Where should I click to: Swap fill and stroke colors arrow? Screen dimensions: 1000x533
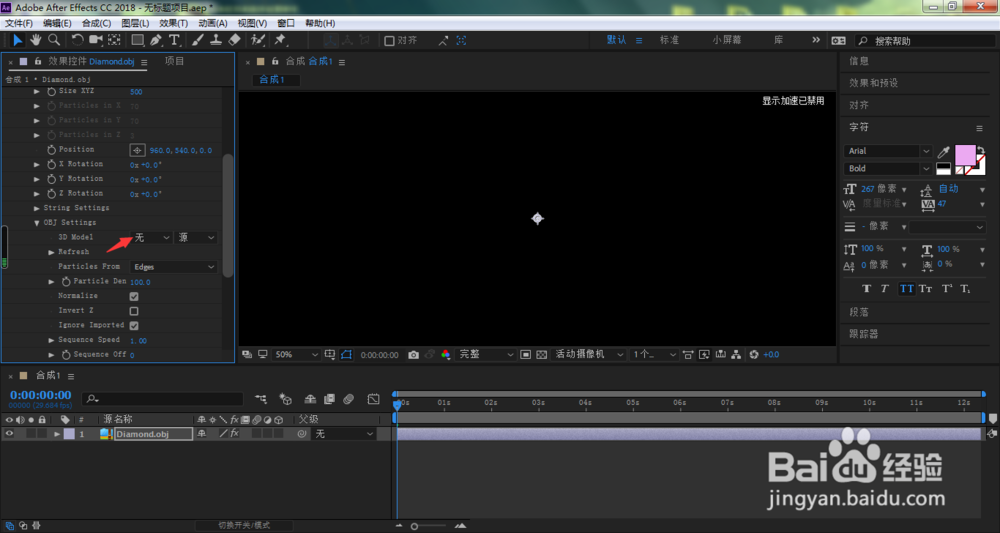(x=981, y=150)
